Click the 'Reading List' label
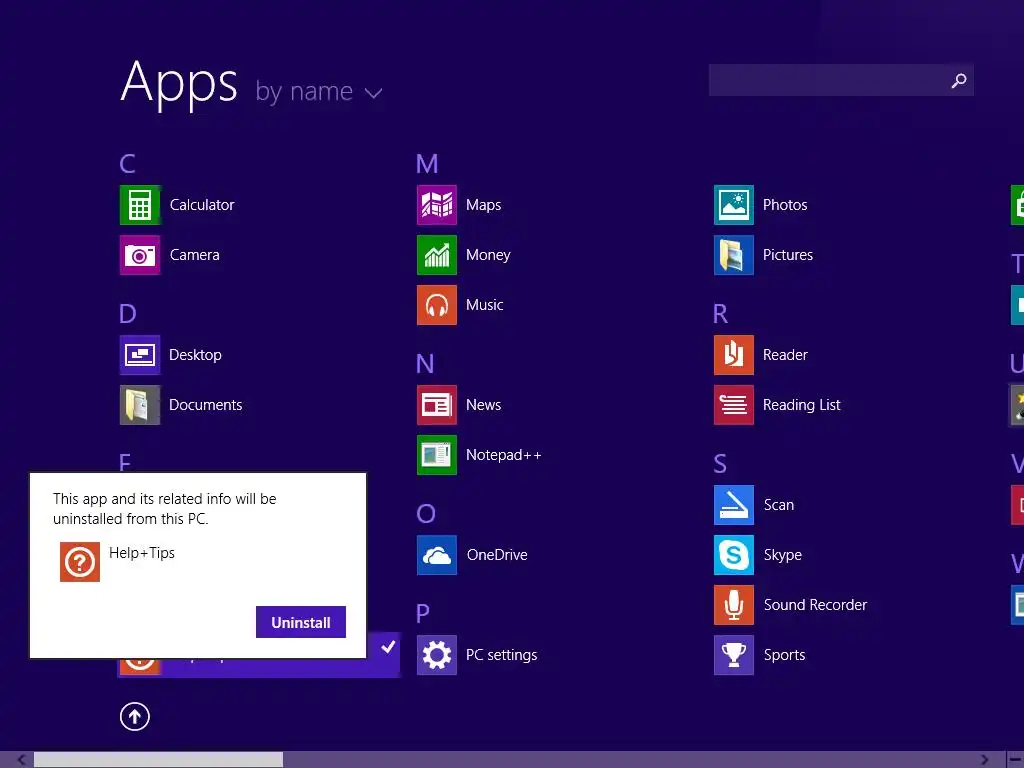This screenshot has height=768, width=1024. tap(801, 405)
